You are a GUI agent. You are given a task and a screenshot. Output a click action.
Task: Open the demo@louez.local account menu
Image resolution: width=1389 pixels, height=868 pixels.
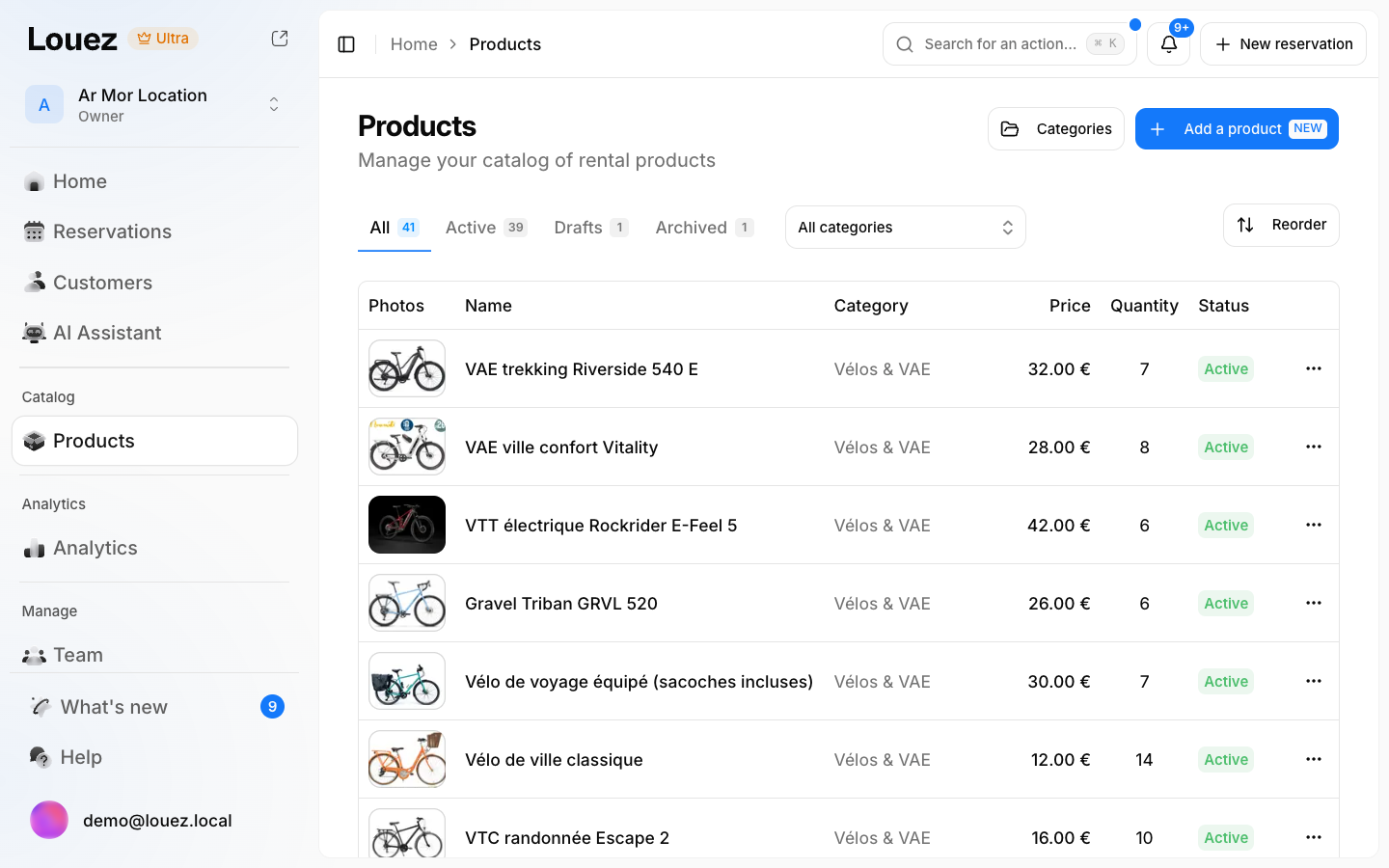tap(154, 821)
